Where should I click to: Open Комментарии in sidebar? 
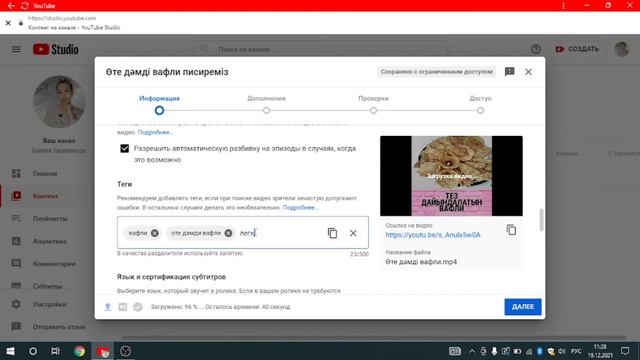click(x=54, y=264)
